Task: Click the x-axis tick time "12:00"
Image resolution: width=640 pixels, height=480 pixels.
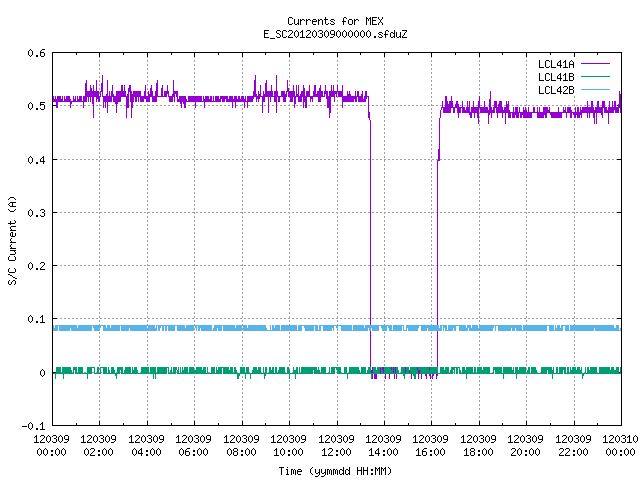Action: click(x=336, y=452)
